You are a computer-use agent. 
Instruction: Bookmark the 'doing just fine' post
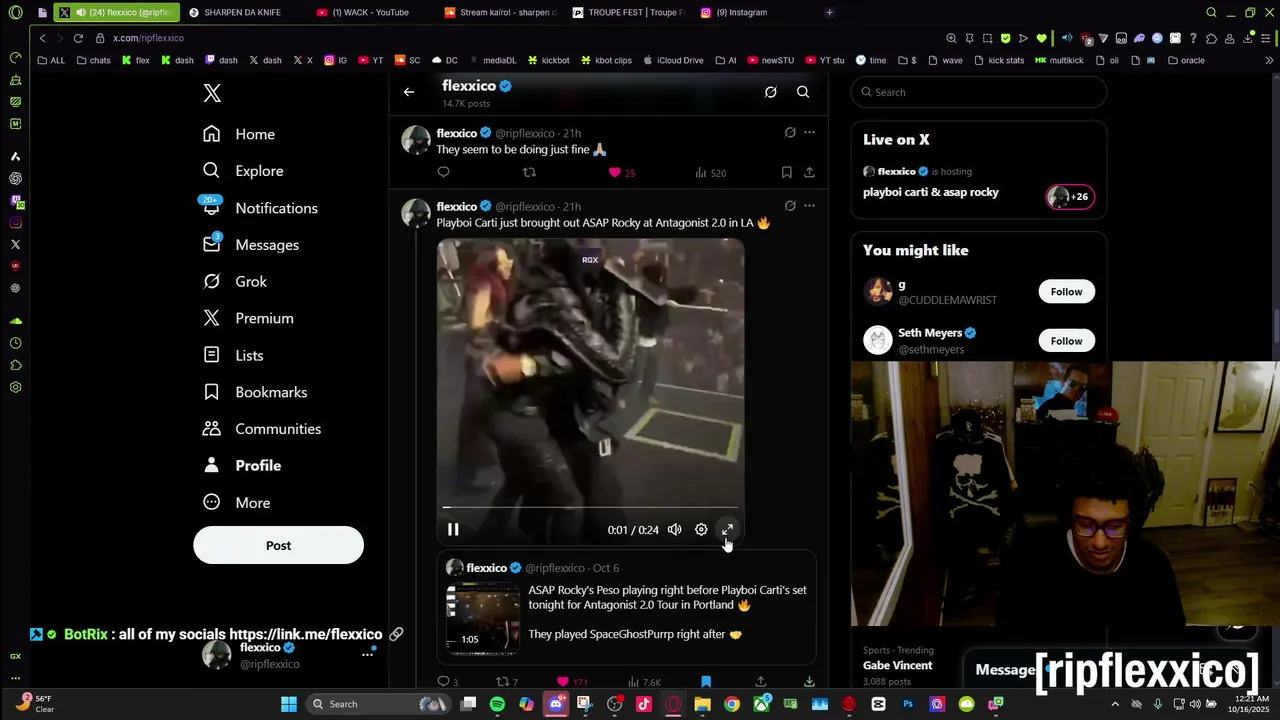[786, 173]
